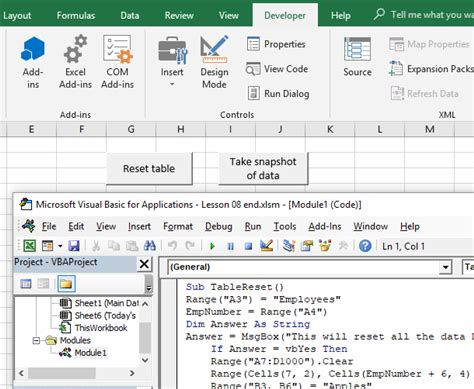The image size is (474, 389).
Task: Click Expansion Packs in XML group
Action: (x=431, y=69)
